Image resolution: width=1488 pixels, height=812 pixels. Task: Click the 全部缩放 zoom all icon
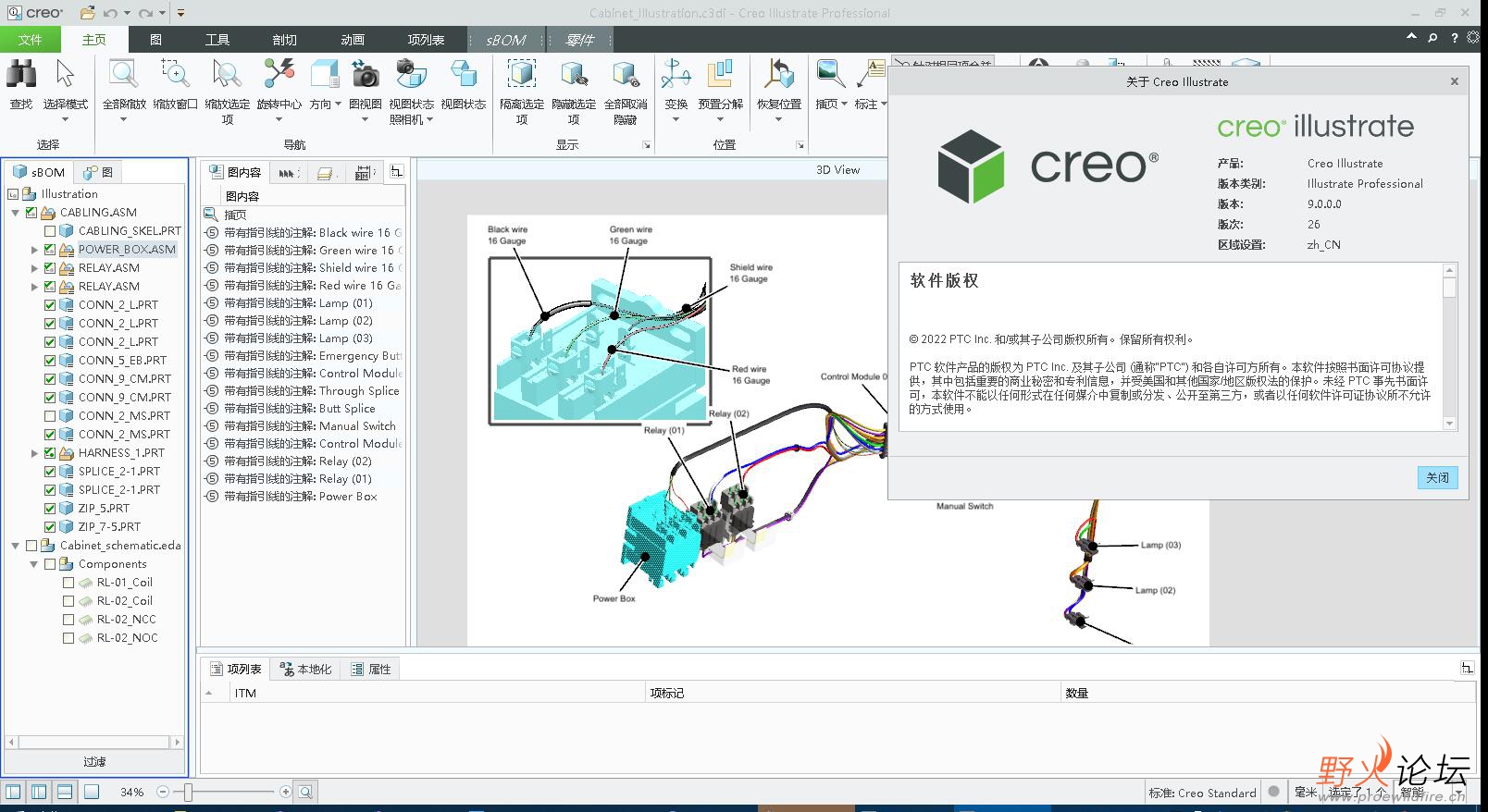123,76
